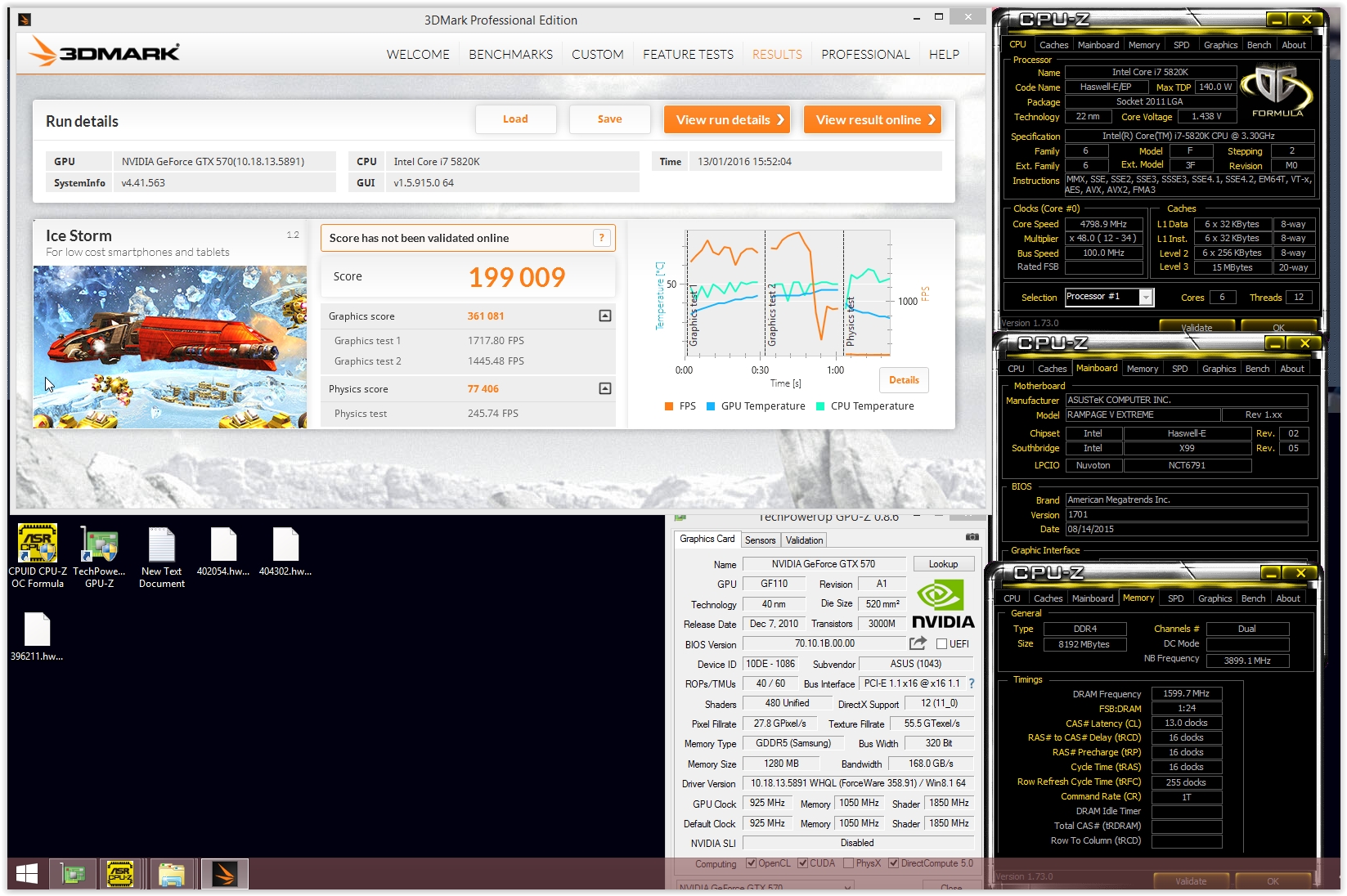Click the orange FPS legend swatch
The height and width of the screenshot is (896, 1347).
pos(669,406)
